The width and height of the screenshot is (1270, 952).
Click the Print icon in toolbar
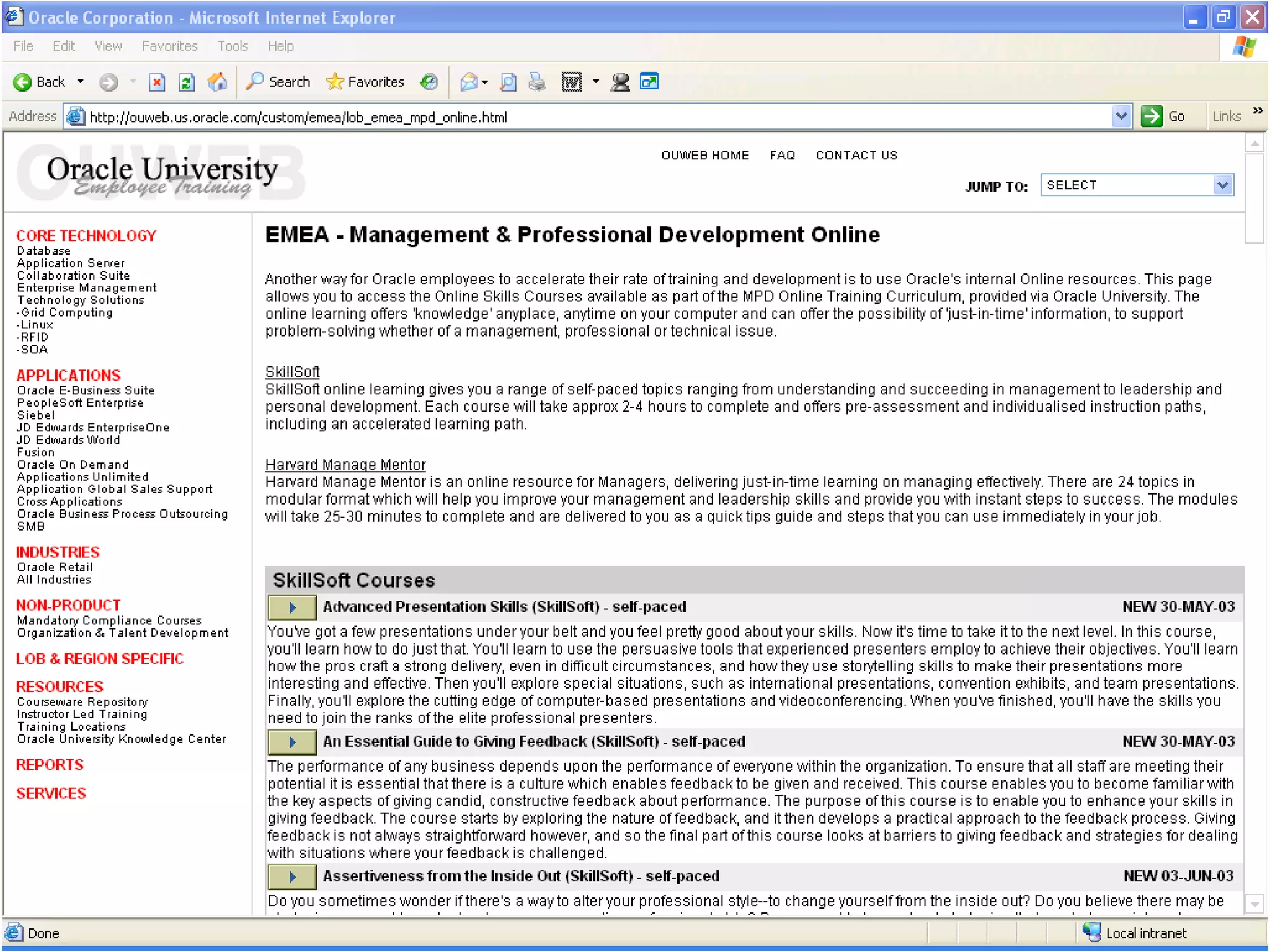click(537, 82)
